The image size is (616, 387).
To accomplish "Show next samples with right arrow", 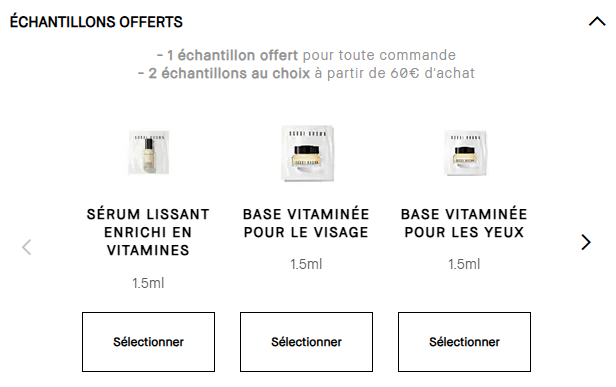I will (586, 242).
